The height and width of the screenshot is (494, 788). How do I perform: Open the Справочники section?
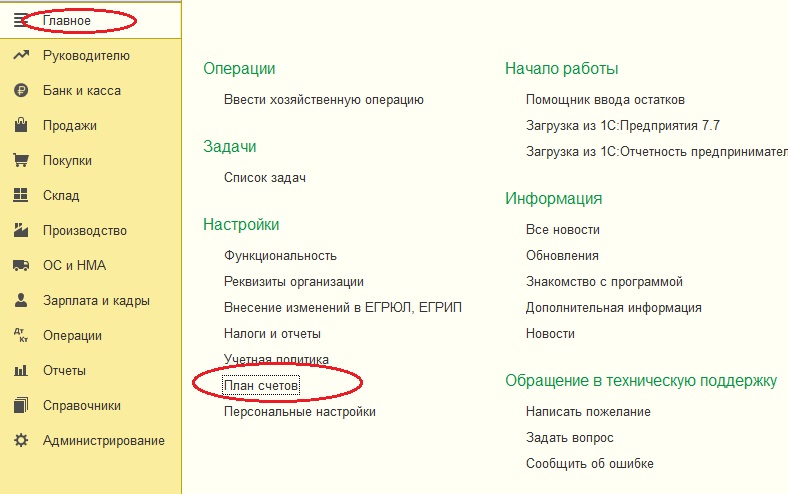click(82, 406)
